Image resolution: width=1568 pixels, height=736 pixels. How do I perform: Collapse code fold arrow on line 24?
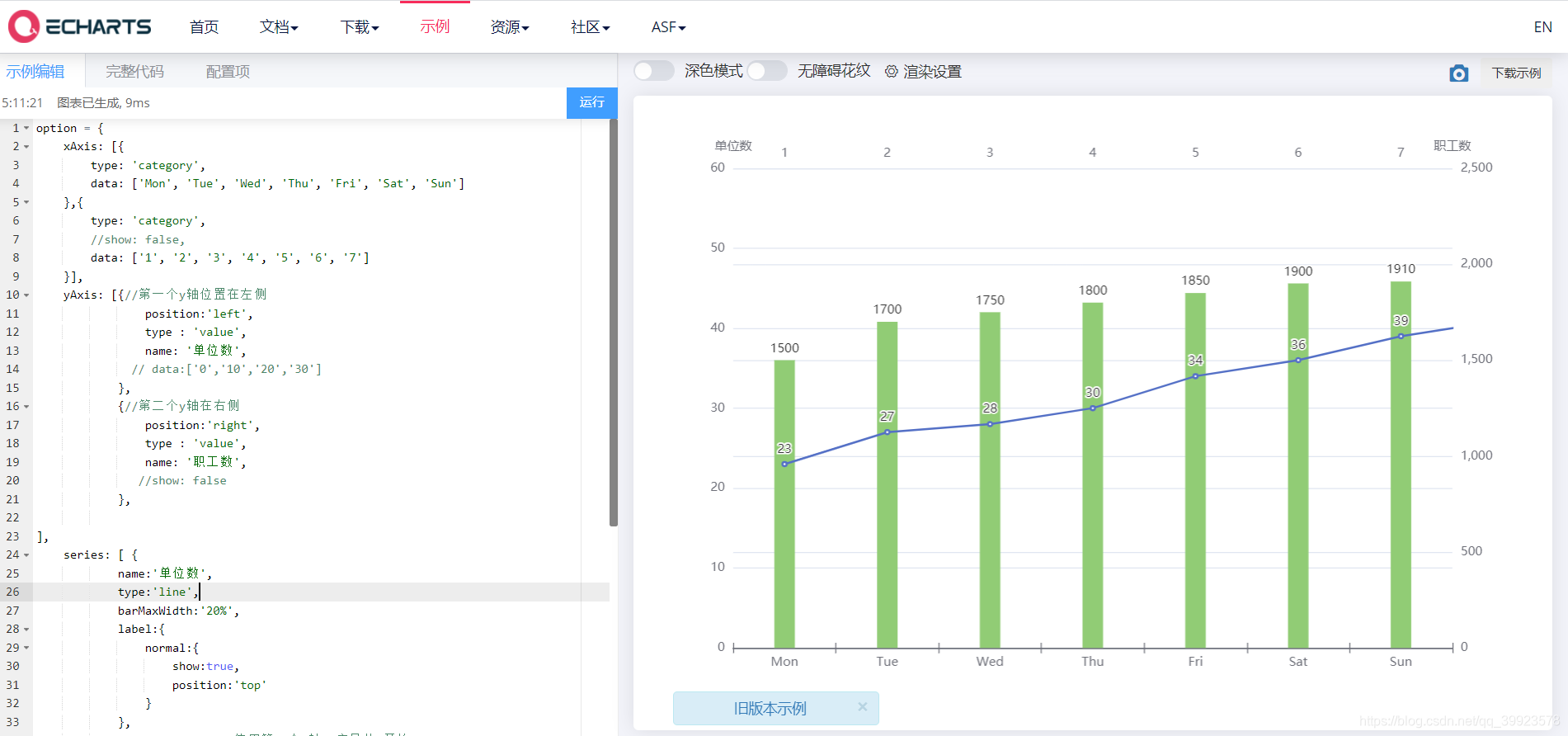[x=26, y=555]
